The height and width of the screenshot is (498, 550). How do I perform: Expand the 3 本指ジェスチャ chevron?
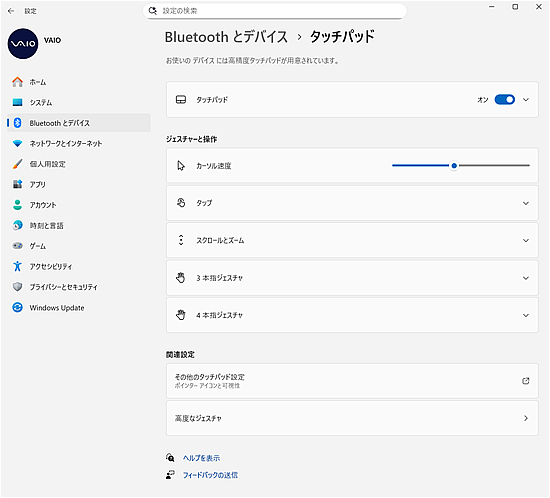(526, 278)
